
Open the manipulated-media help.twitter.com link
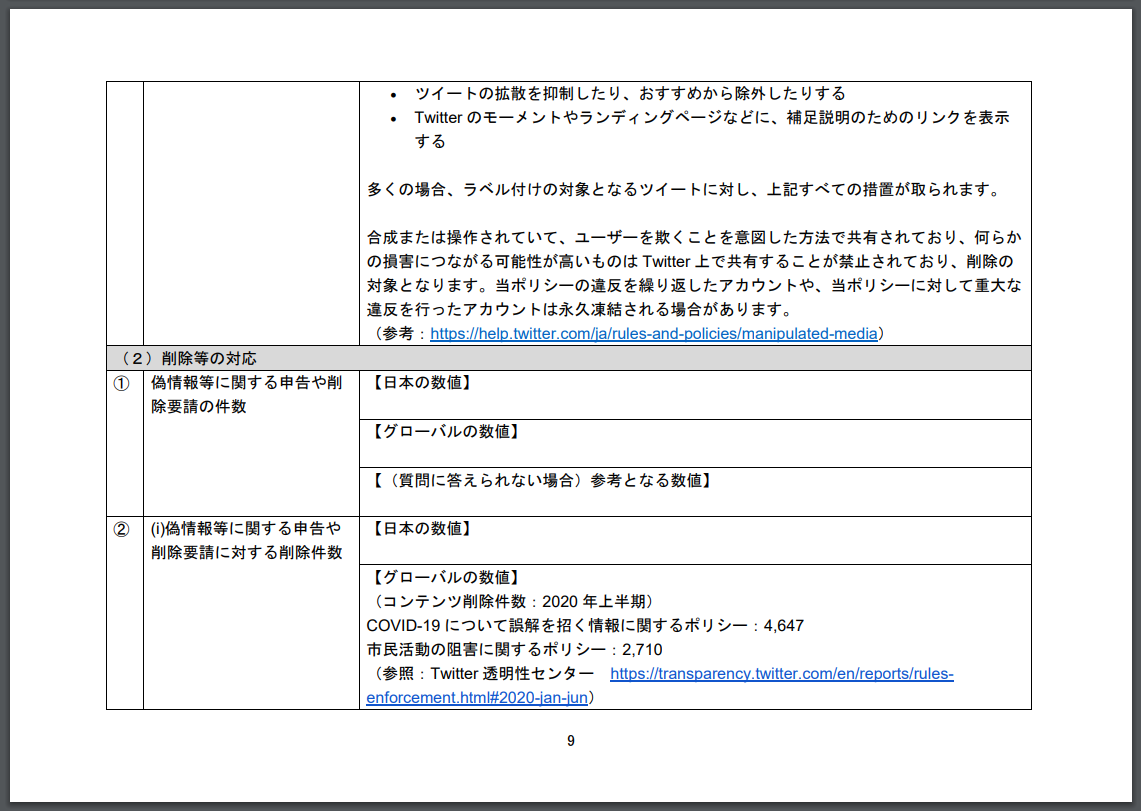tap(653, 334)
